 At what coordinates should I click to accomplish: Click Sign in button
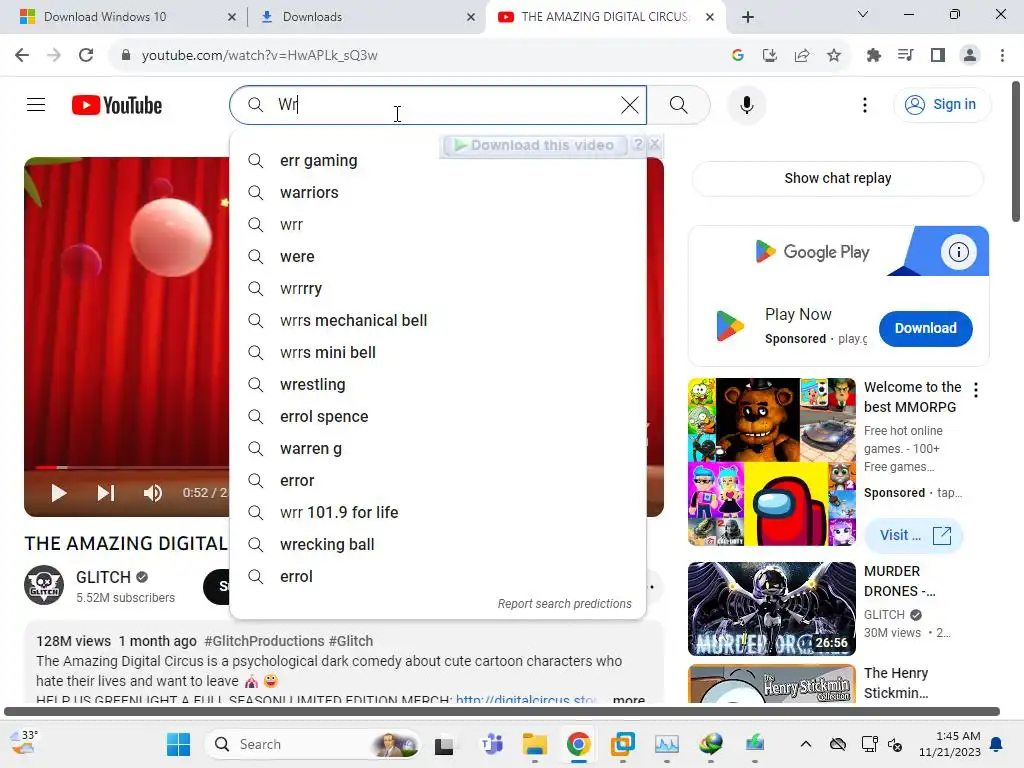pos(942,104)
